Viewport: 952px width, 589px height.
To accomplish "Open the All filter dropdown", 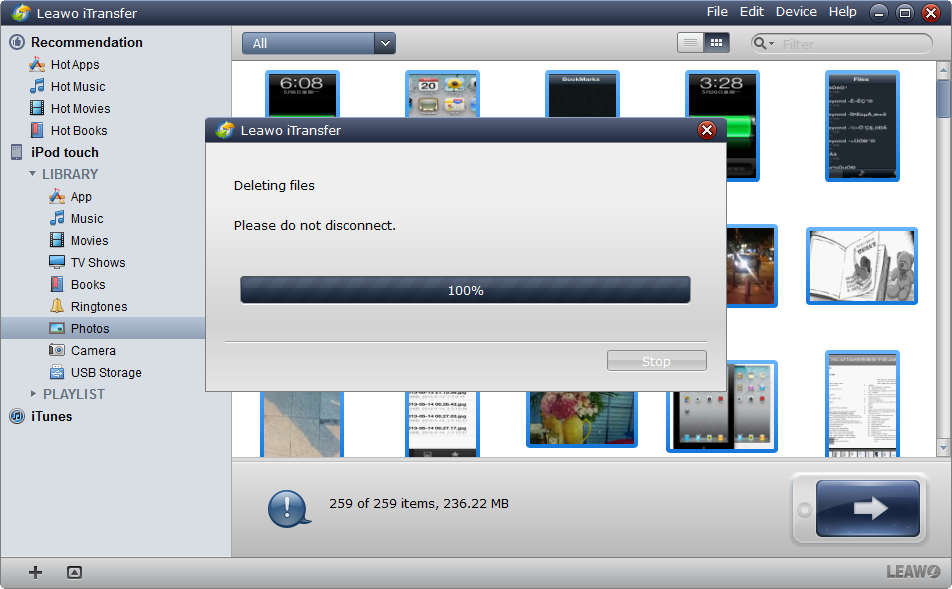I will point(319,43).
